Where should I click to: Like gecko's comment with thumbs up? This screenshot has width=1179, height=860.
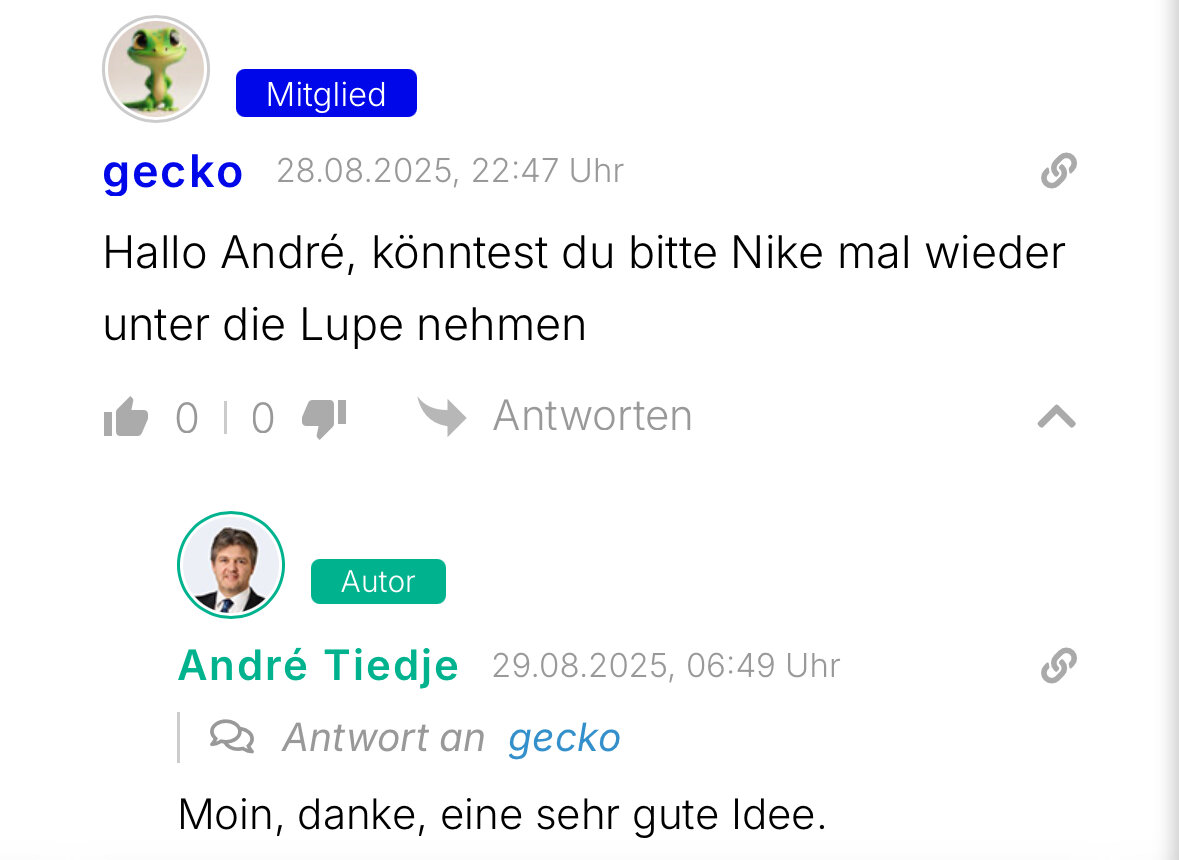tap(126, 418)
